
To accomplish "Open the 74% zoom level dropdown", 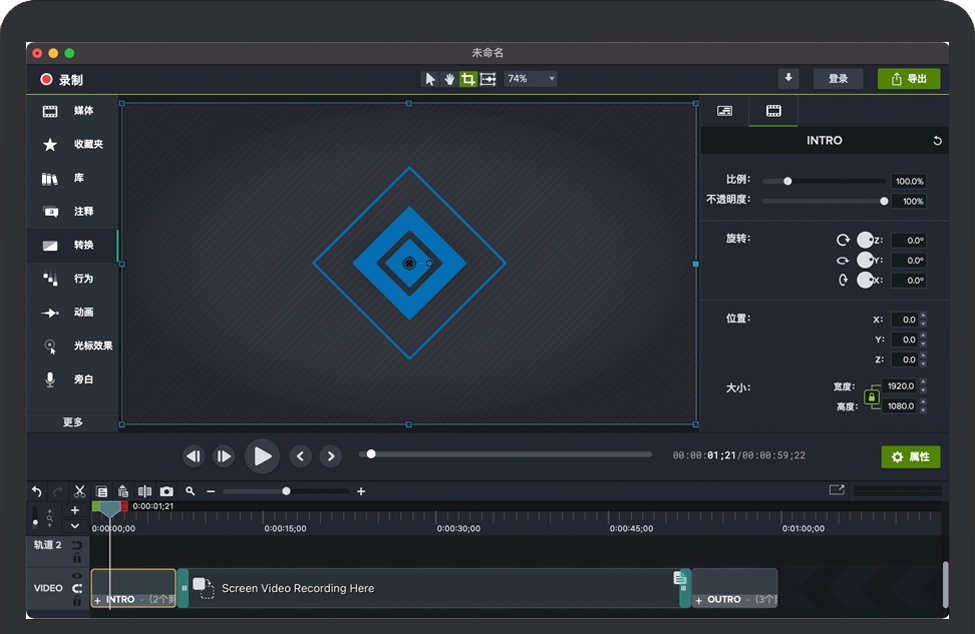I will click(x=531, y=79).
